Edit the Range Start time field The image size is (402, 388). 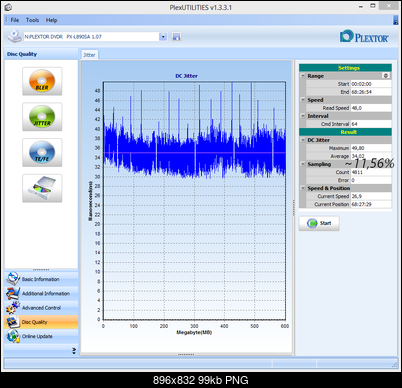point(371,84)
